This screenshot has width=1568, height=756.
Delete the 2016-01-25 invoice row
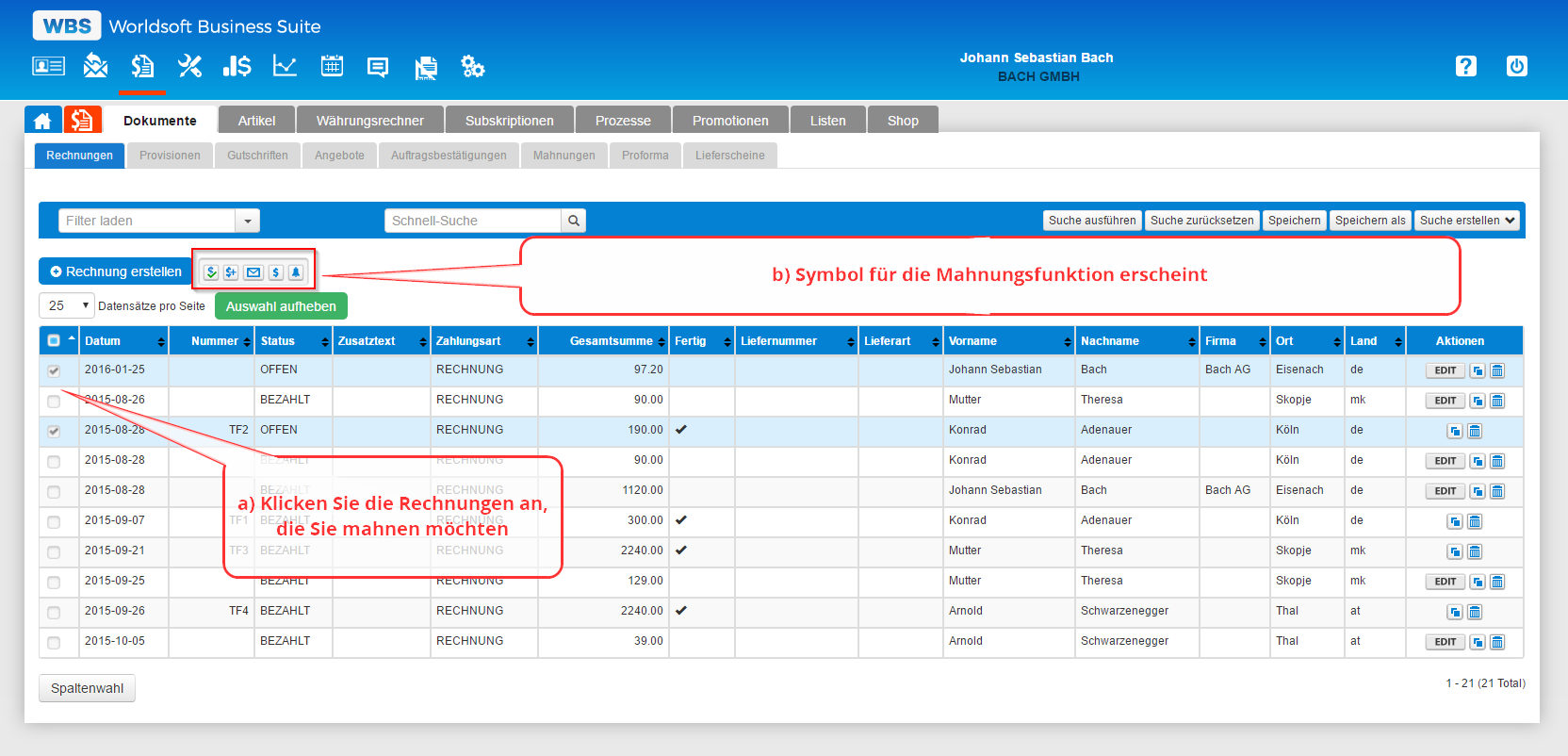click(x=1497, y=370)
